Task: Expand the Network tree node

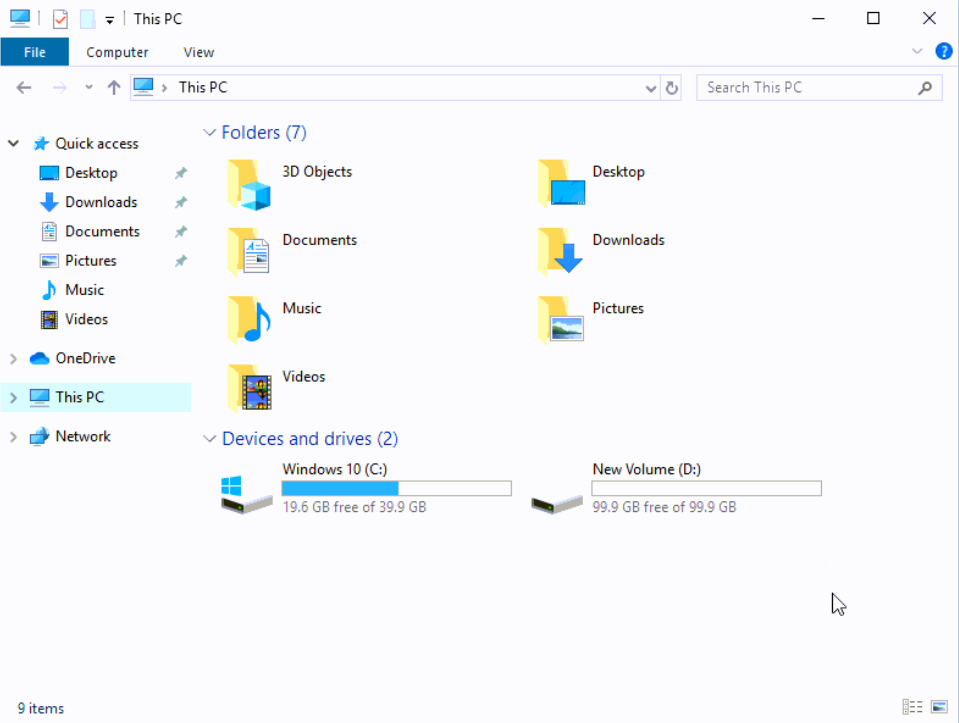Action: [13, 437]
